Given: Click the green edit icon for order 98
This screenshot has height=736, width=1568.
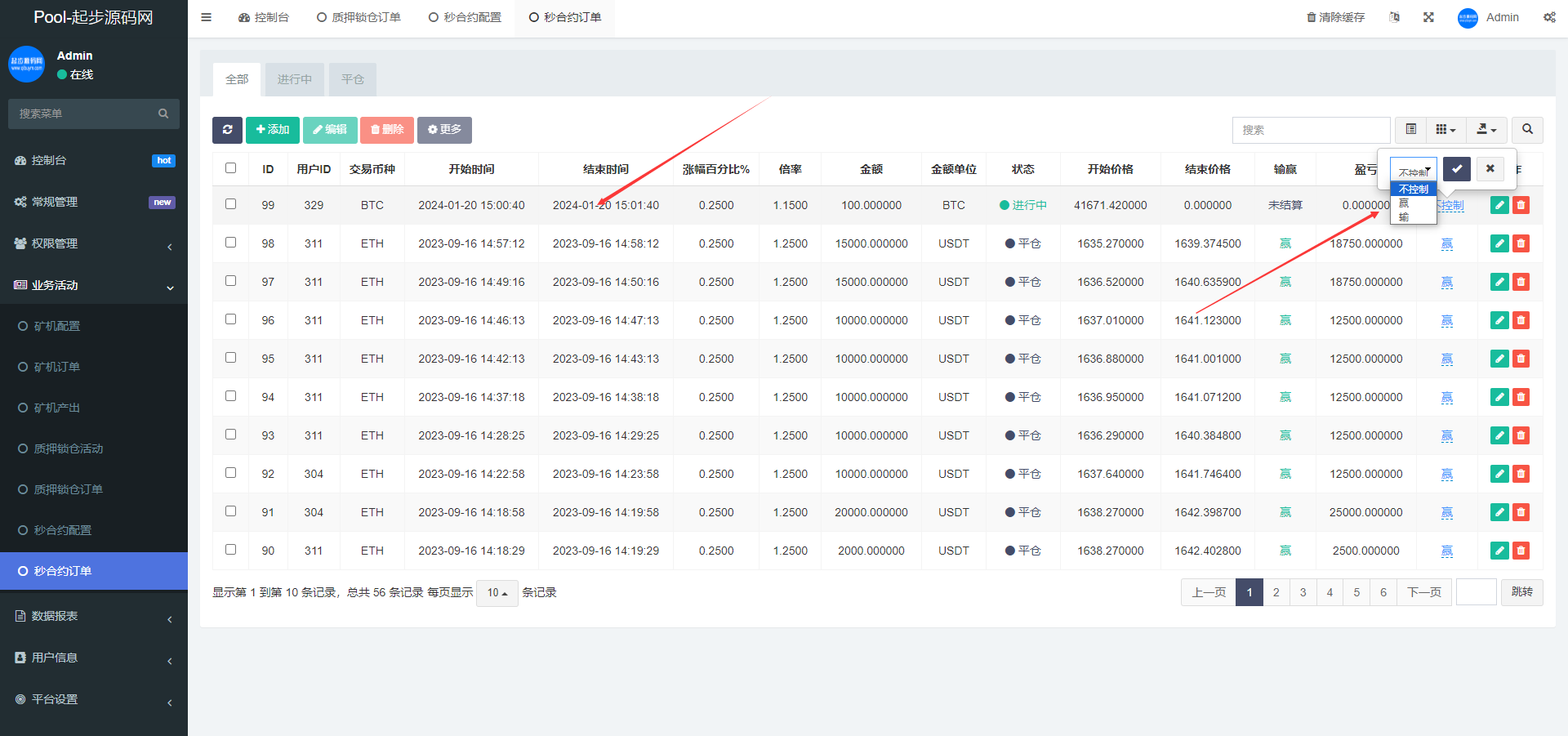Looking at the screenshot, I should click(x=1499, y=243).
